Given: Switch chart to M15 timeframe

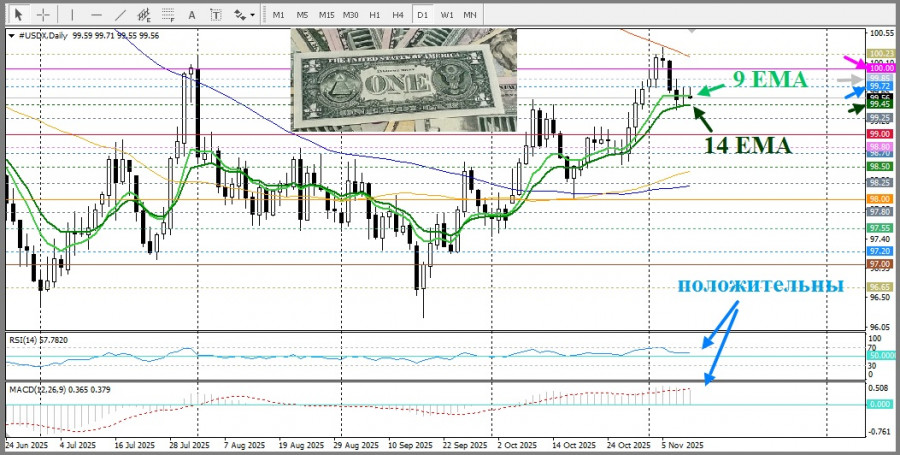Looking at the screenshot, I should pyautogui.click(x=327, y=14).
